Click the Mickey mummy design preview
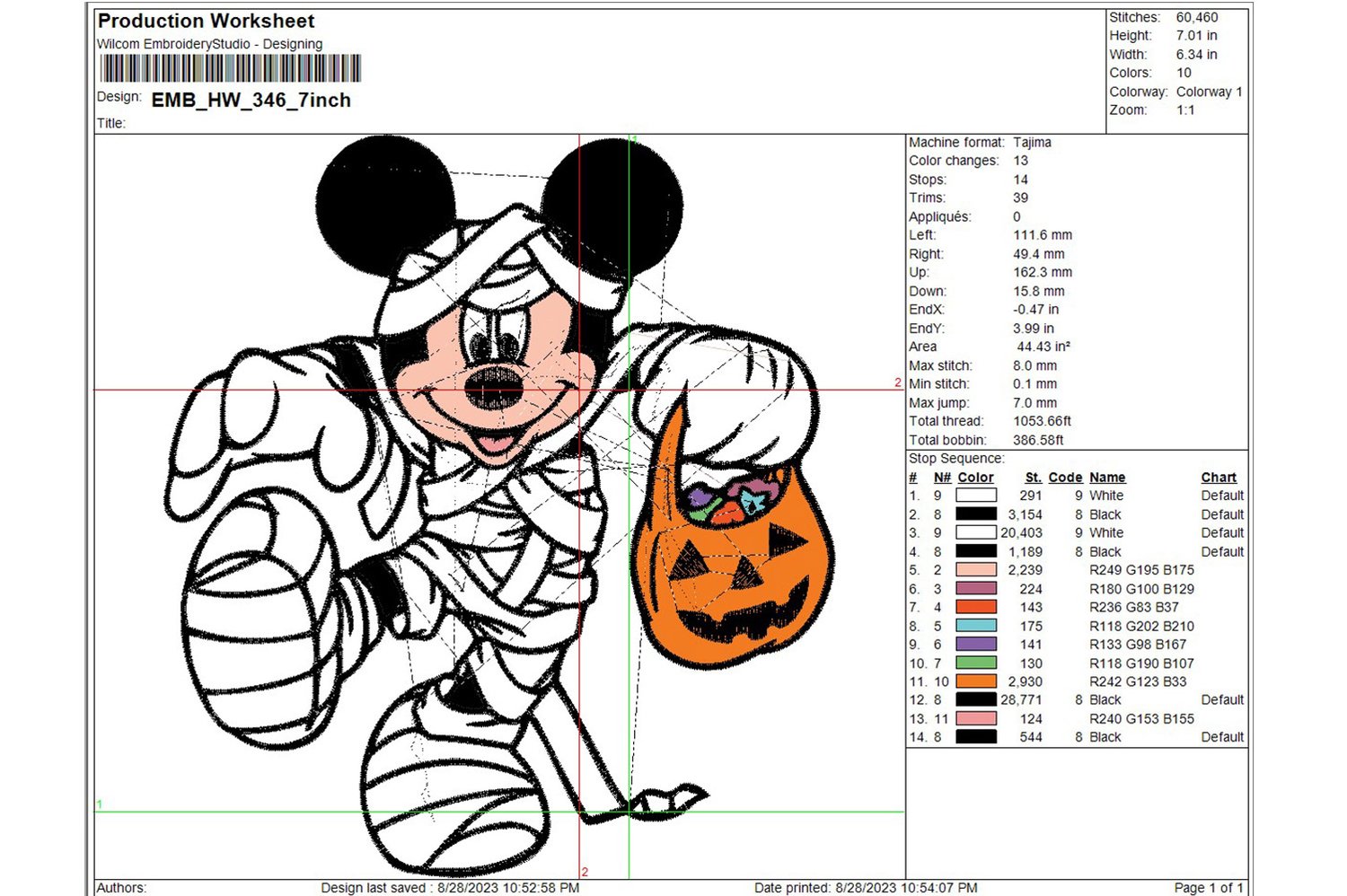The width and height of the screenshot is (1347, 896). 499,505
